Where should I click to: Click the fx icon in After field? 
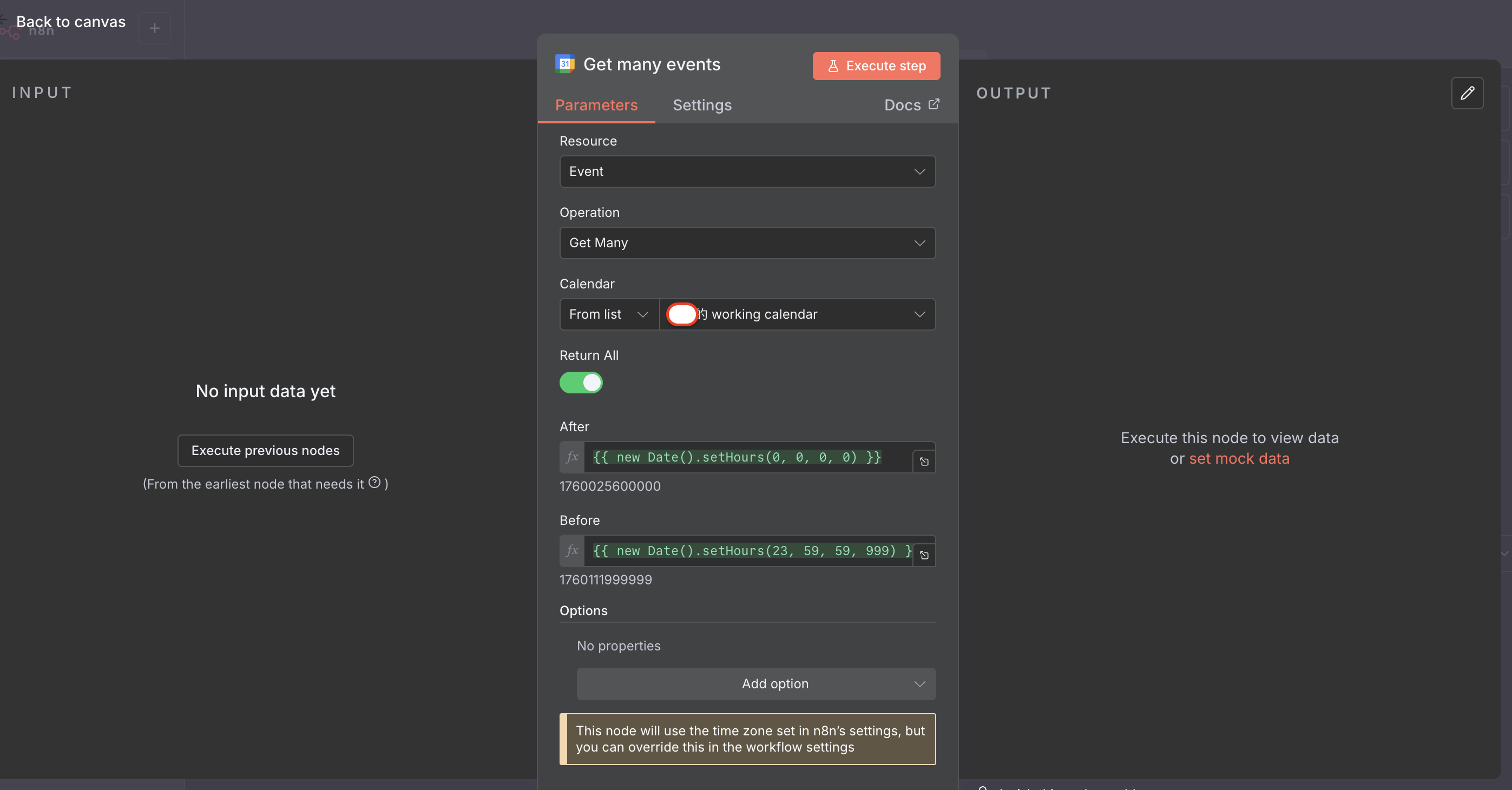click(x=573, y=457)
